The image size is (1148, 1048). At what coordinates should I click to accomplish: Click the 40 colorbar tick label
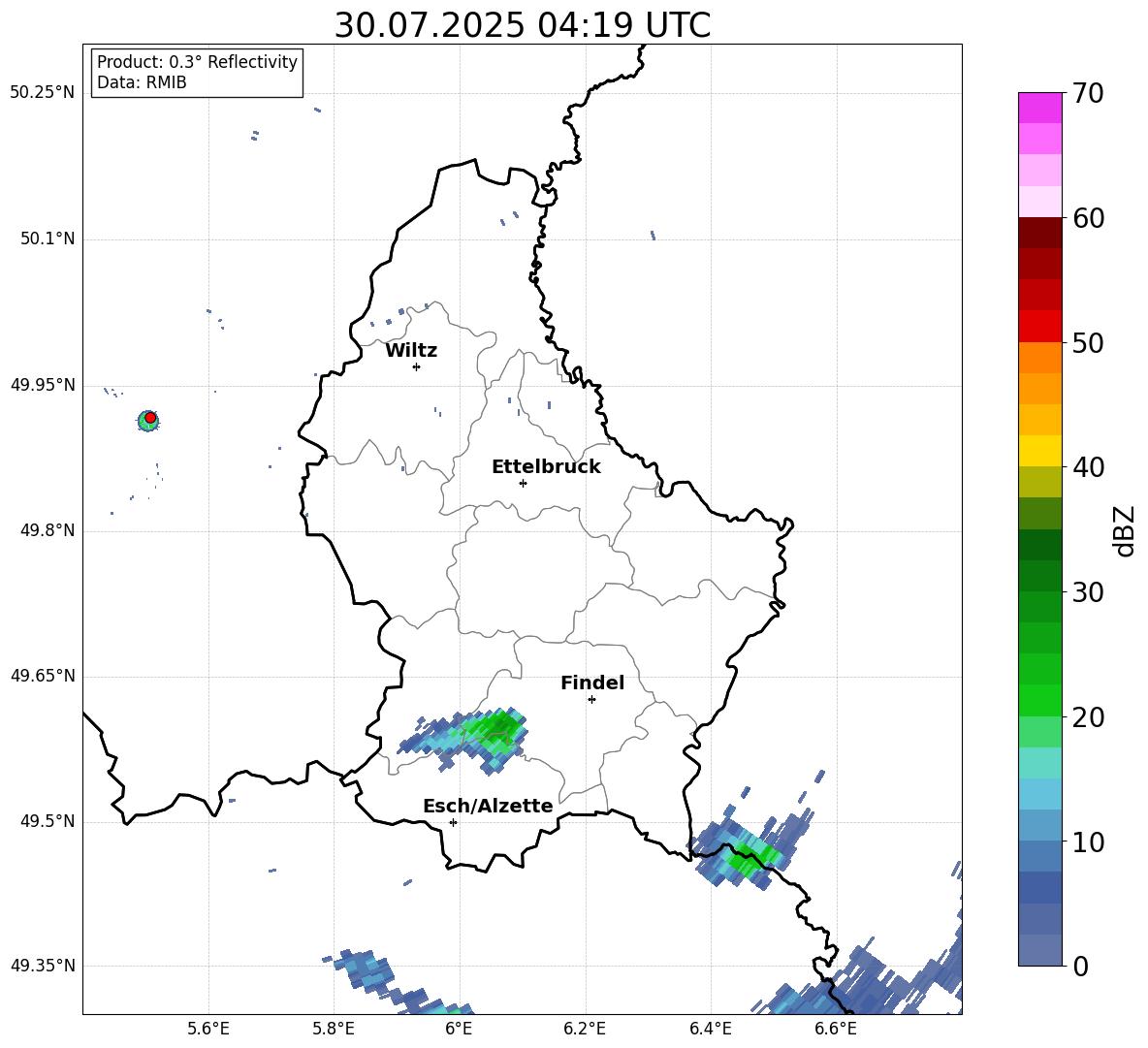(1088, 467)
